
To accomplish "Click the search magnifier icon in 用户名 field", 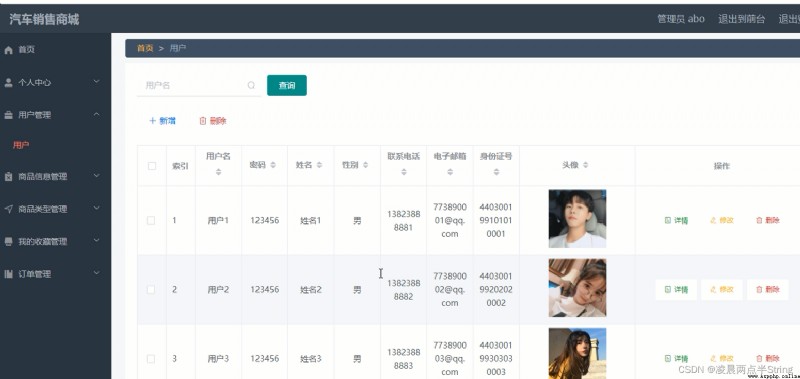I will pos(251,85).
